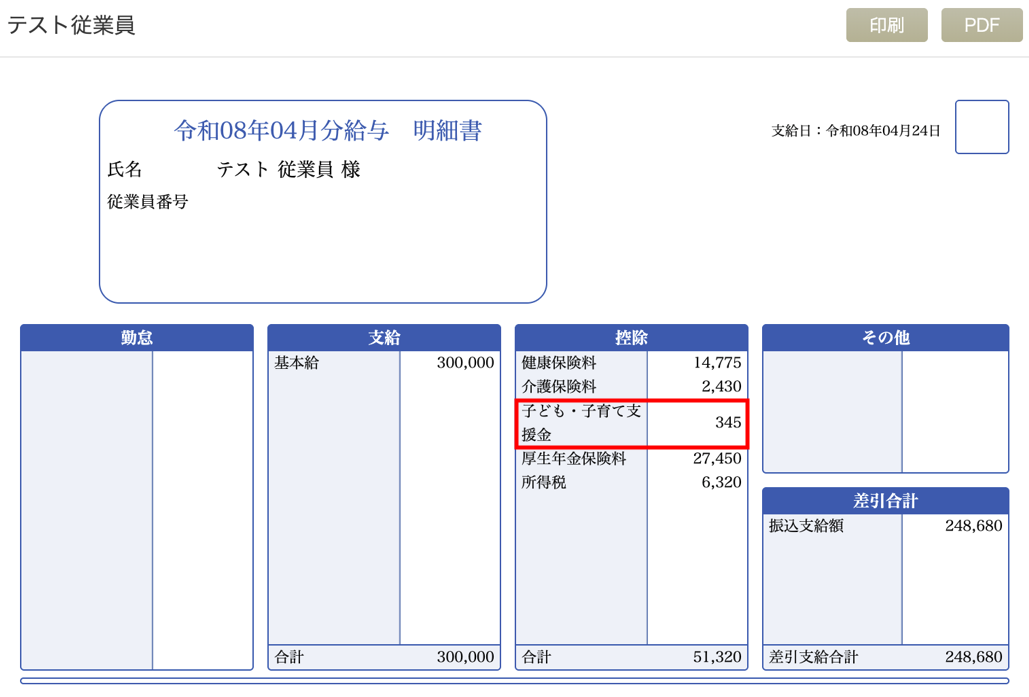Screen dimensions: 1029x697
Task: Click the 基本給 amount 300,000
Action: 465,362
